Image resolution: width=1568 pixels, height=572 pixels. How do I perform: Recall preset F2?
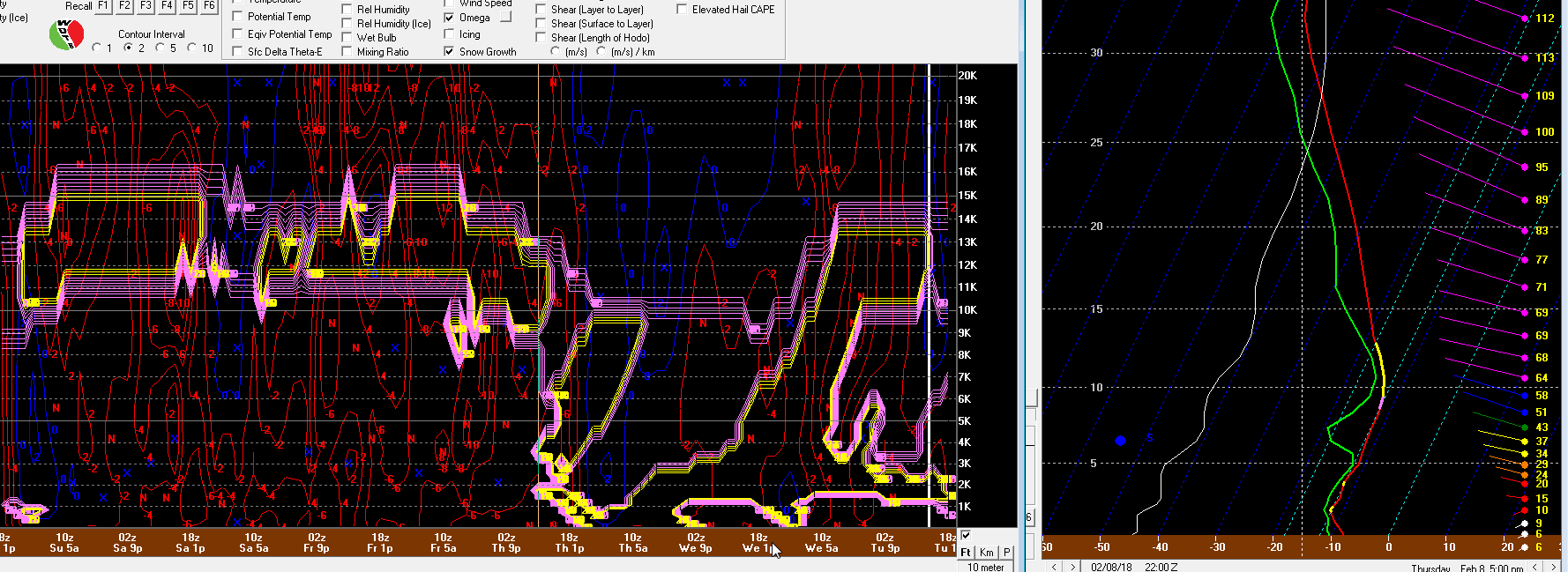(124, 5)
